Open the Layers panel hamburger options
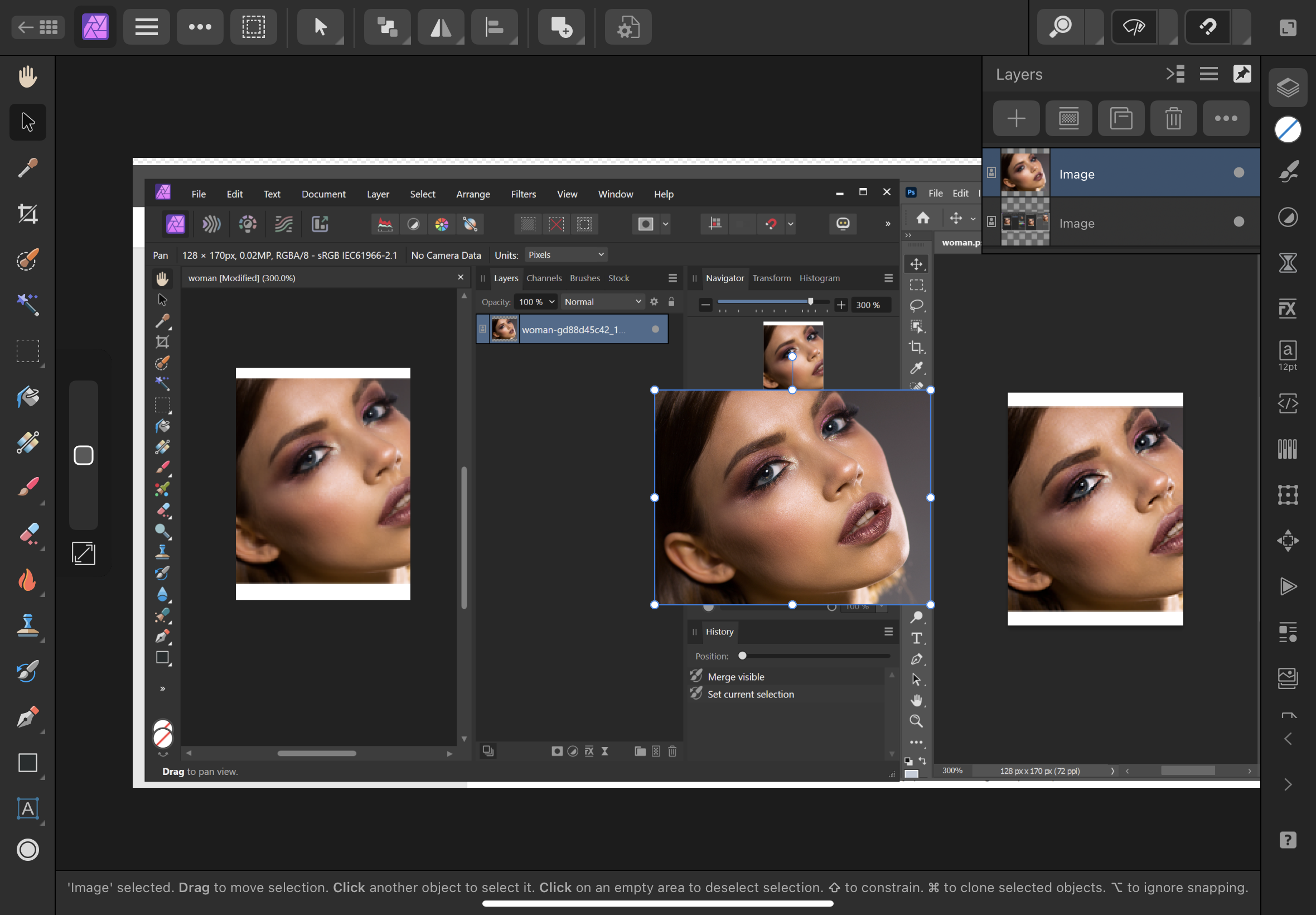 click(1209, 74)
